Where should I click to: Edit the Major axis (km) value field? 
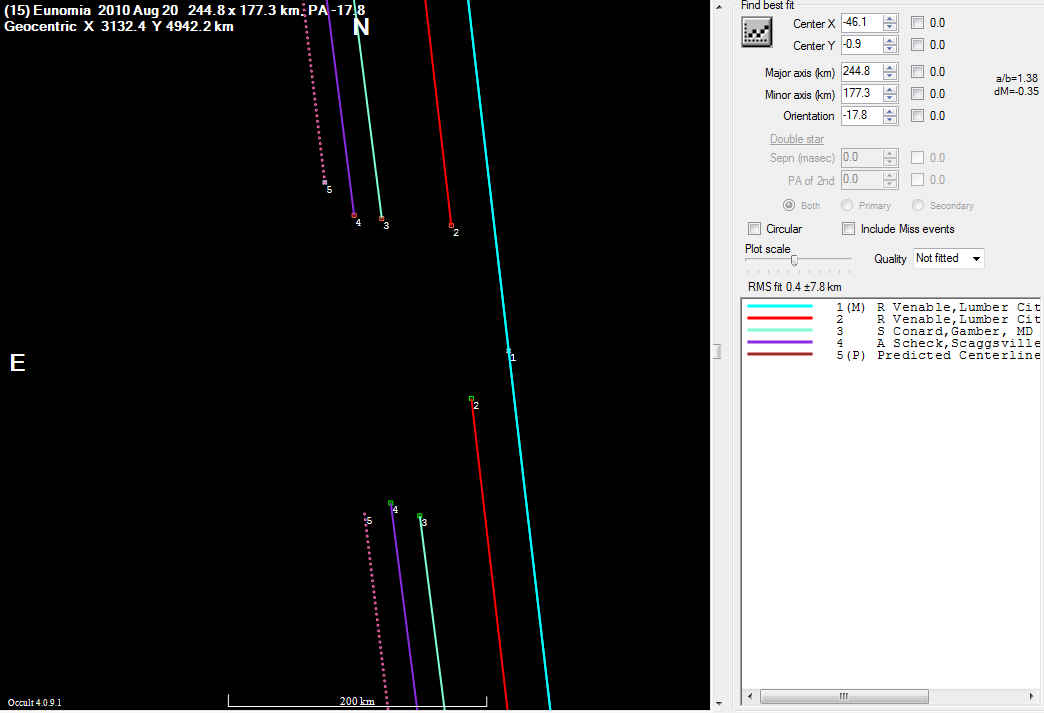[862, 72]
